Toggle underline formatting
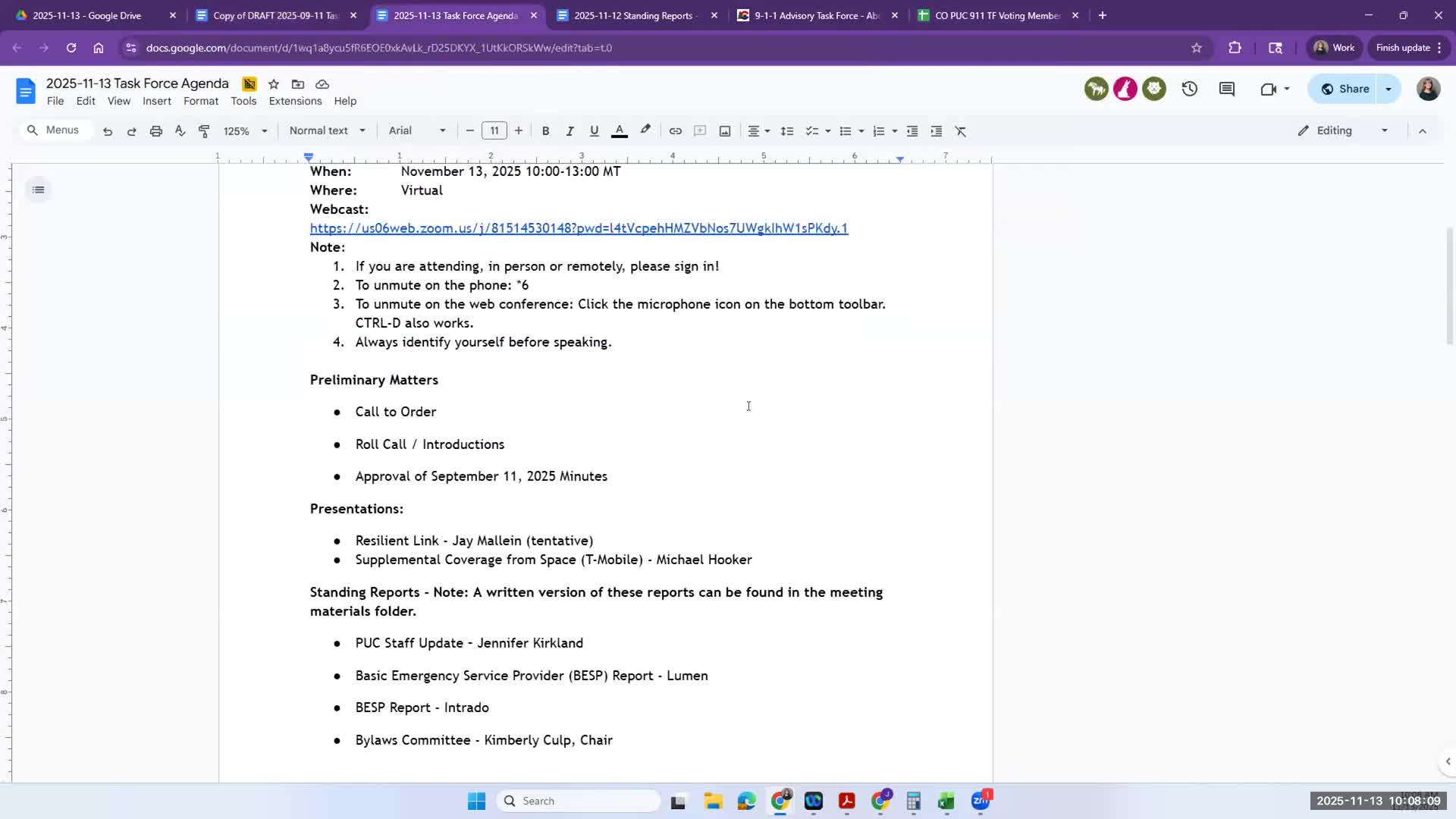This screenshot has height=819, width=1456. coord(594,131)
